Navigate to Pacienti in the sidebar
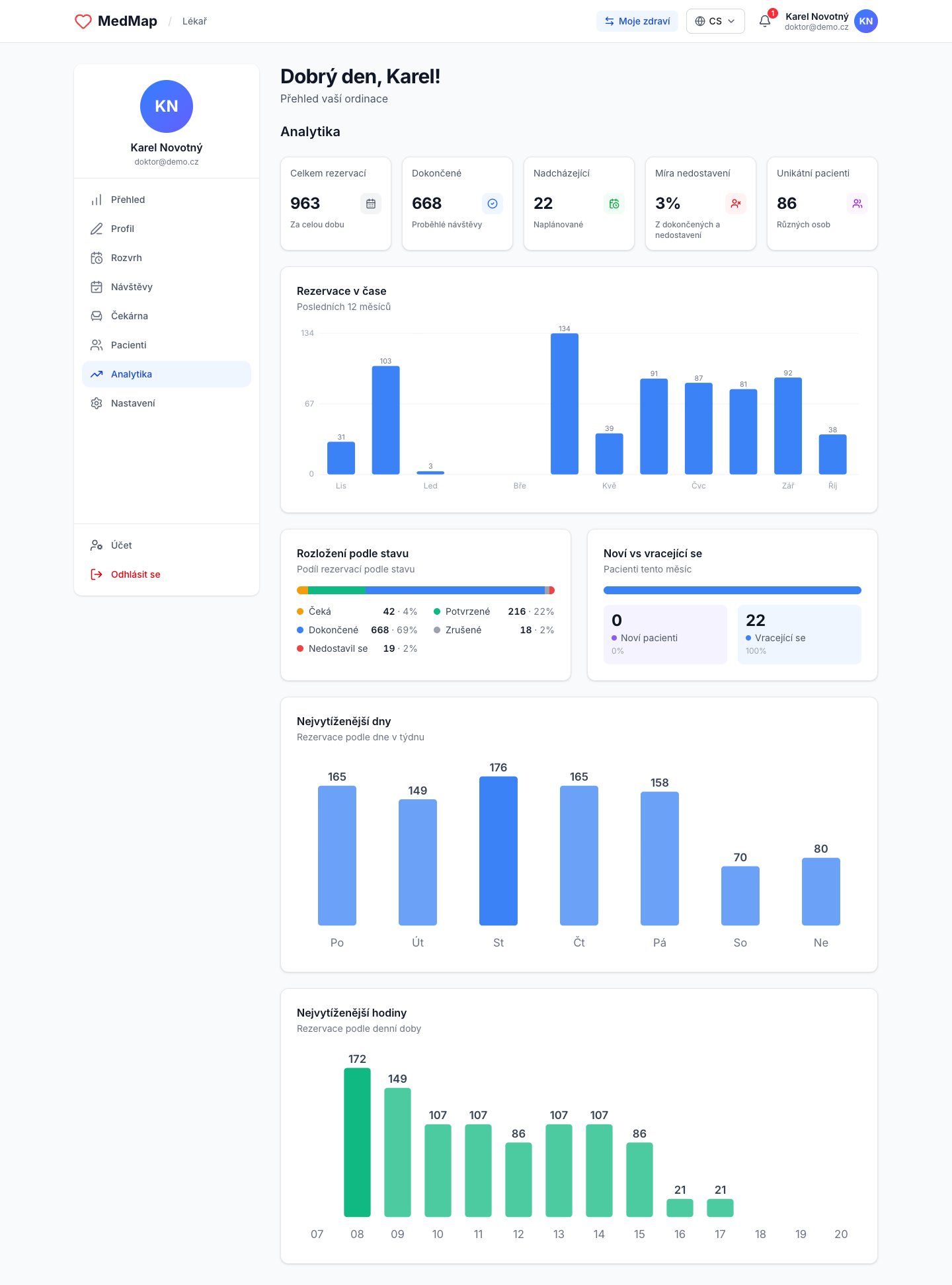 coord(167,345)
